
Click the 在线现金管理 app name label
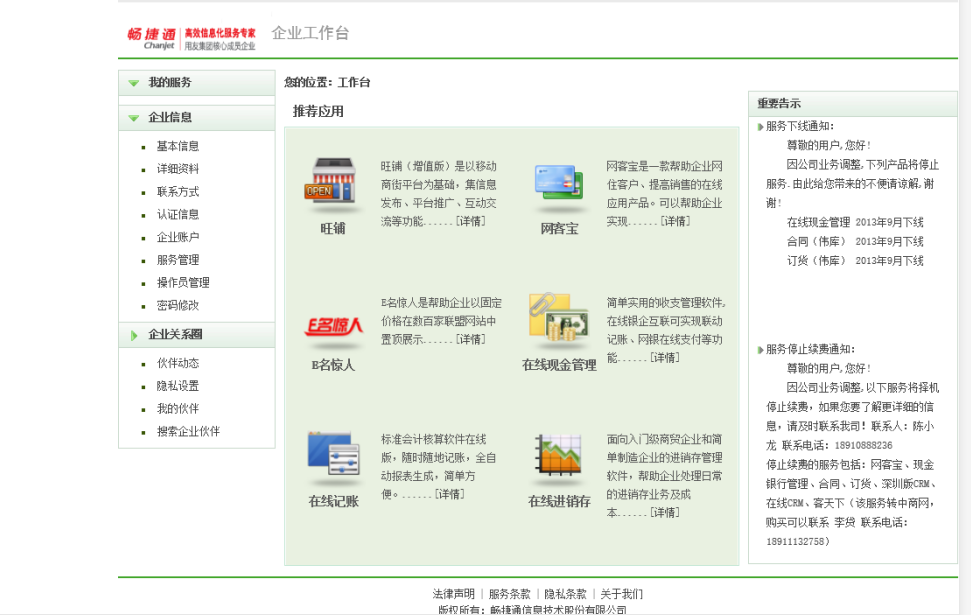pyautogui.click(x=559, y=365)
